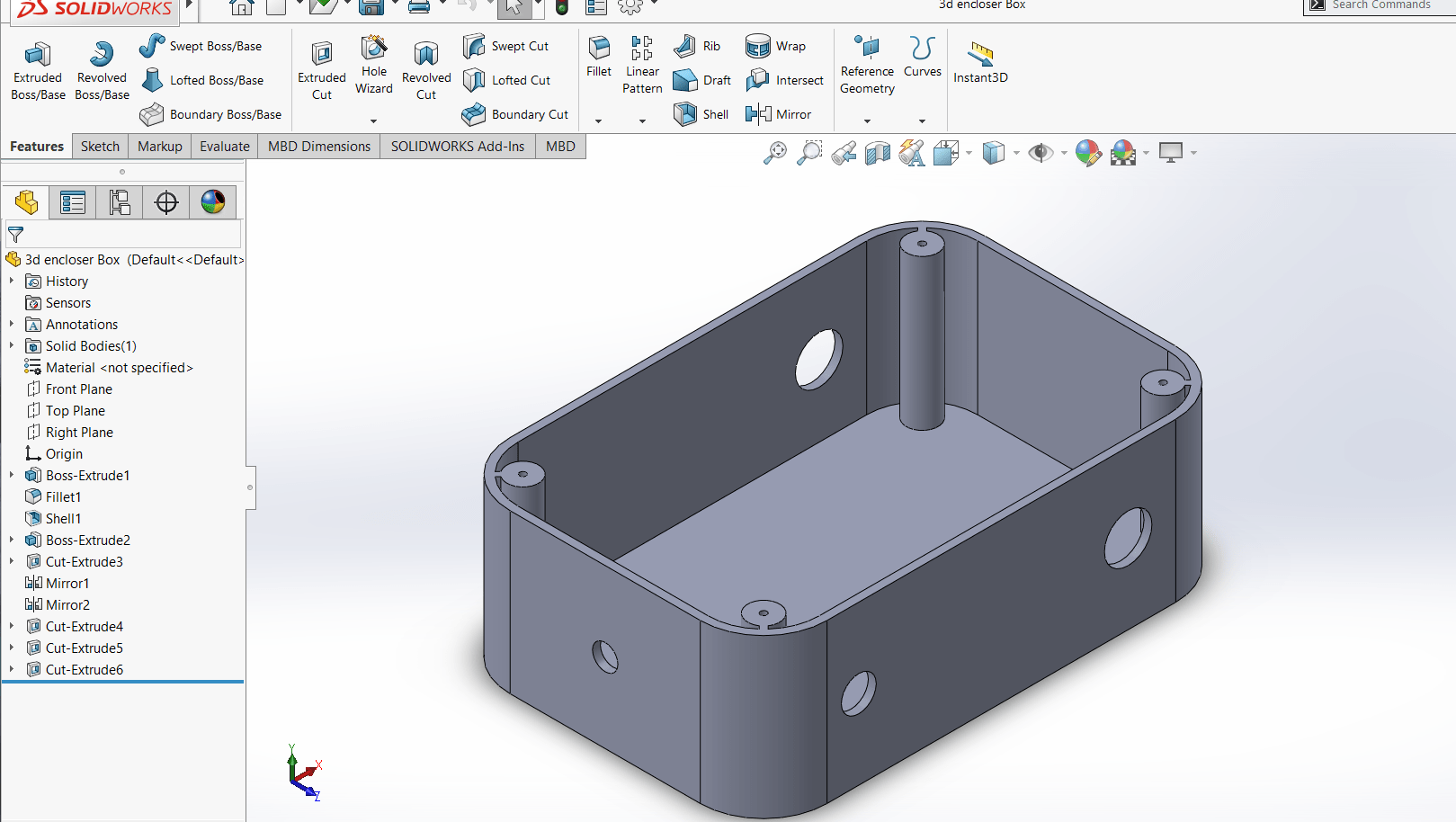This screenshot has height=822, width=1456.
Task: Open the Edit Appearance color ball
Action: (x=1088, y=153)
